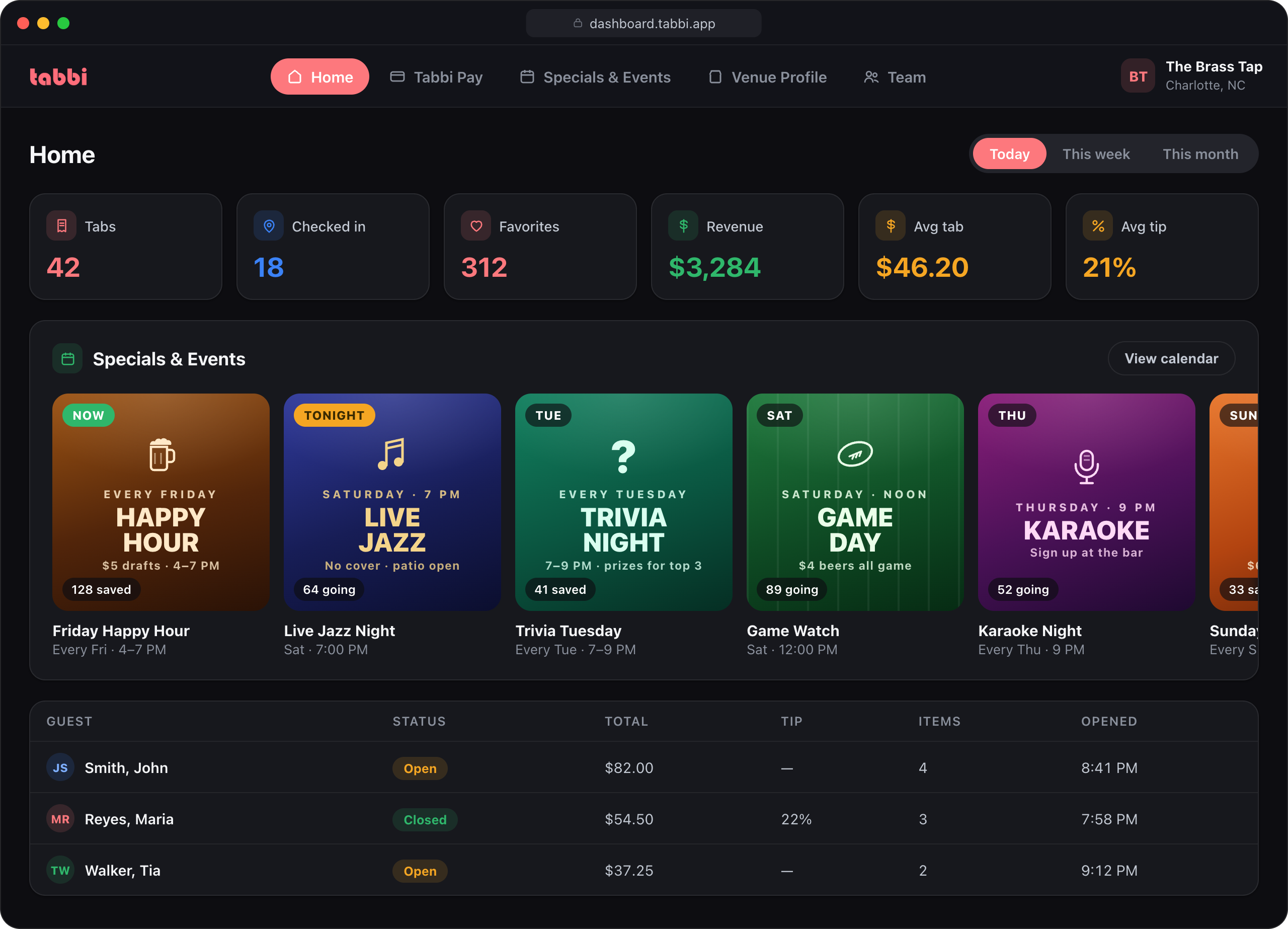The image size is (1288, 929).
Task: Click the karaoke microphone icon
Action: click(1086, 467)
